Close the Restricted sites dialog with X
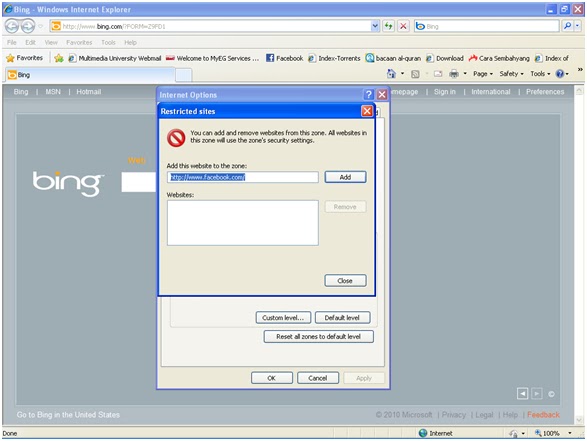Viewport: 587px width, 441px height. pos(367,111)
